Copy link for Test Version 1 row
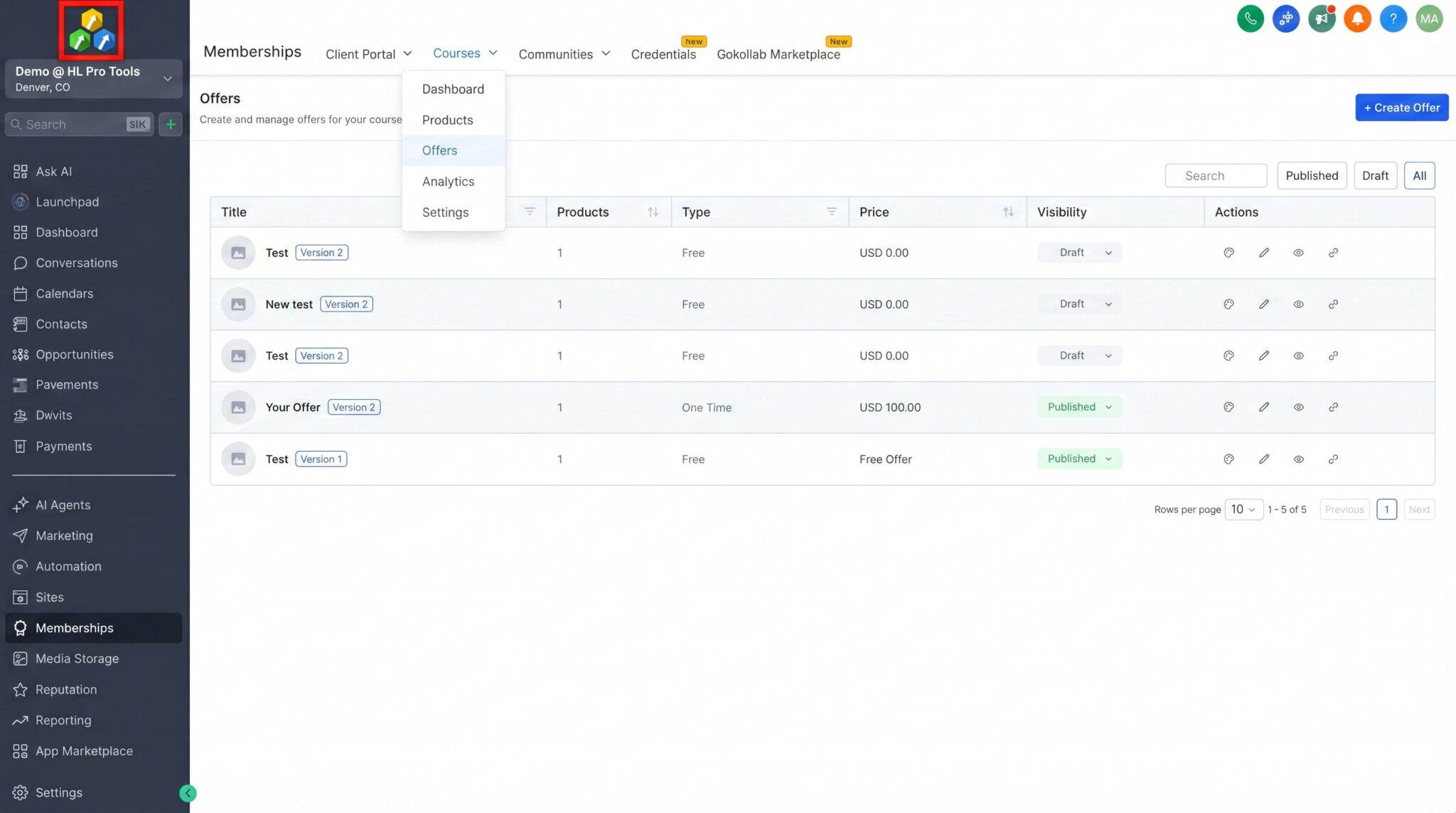This screenshot has width=1456, height=813. 1333,459
